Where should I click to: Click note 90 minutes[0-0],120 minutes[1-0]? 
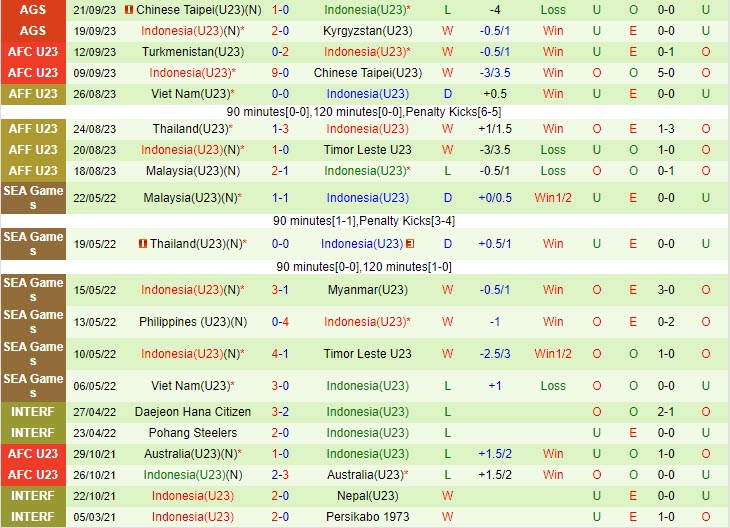click(x=364, y=267)
